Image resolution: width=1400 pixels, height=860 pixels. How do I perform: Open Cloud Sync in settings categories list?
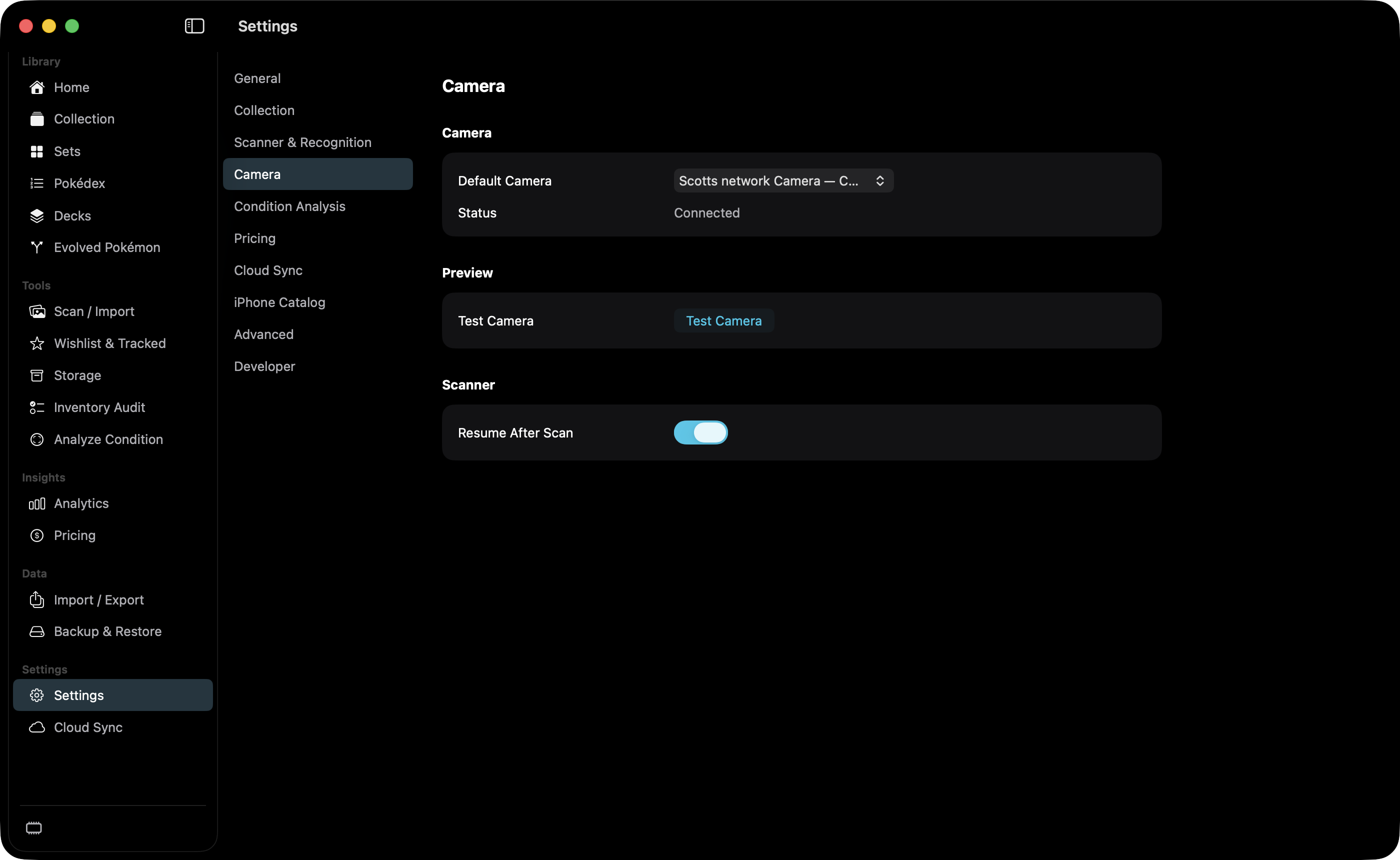tap(318, 270)
